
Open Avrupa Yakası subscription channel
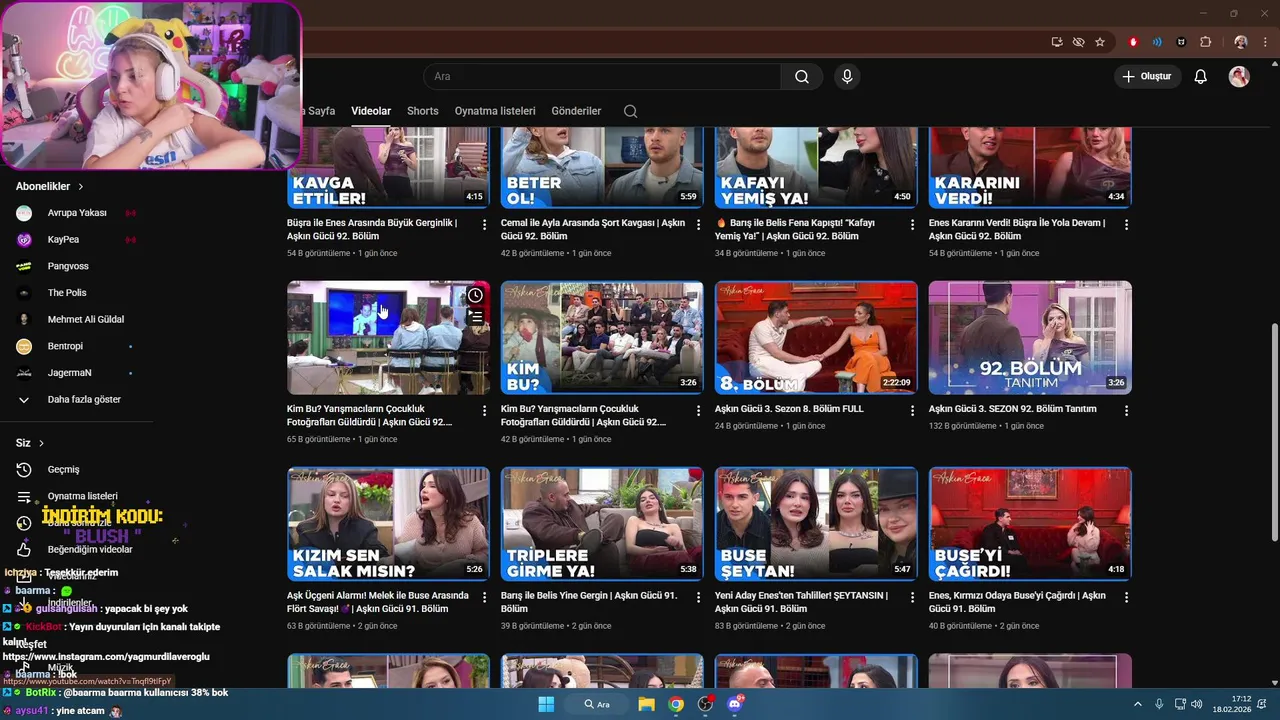(77, 213)
